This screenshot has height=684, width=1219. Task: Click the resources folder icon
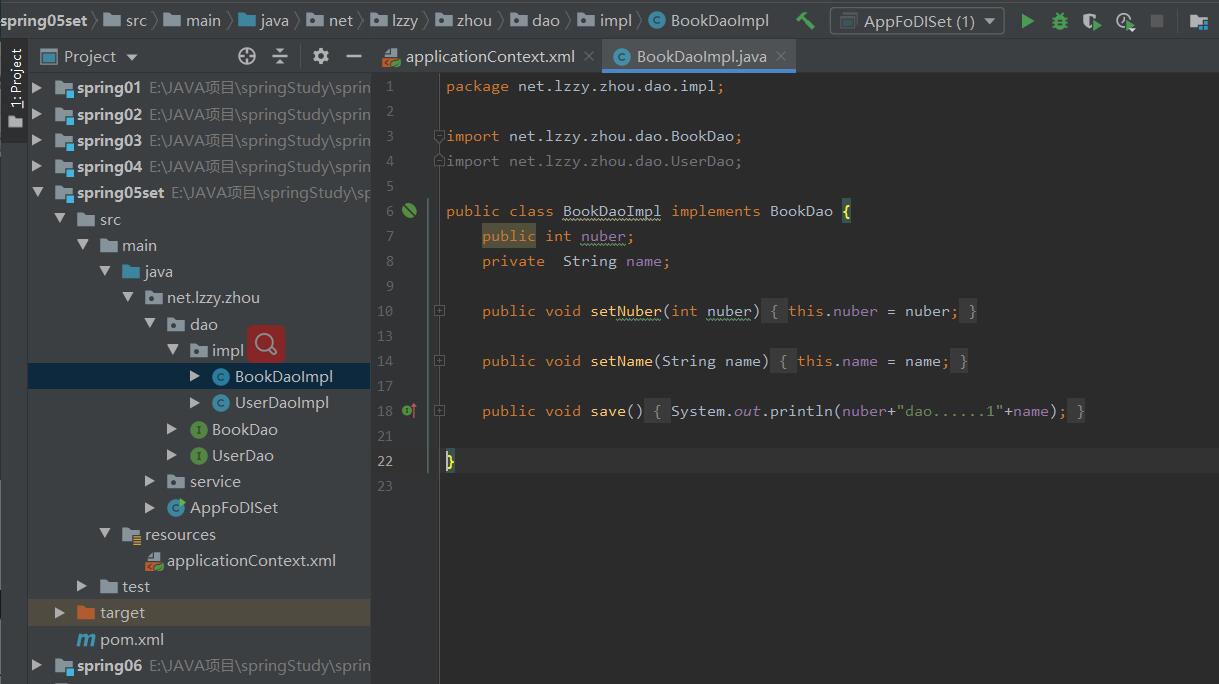click(131, 535)
